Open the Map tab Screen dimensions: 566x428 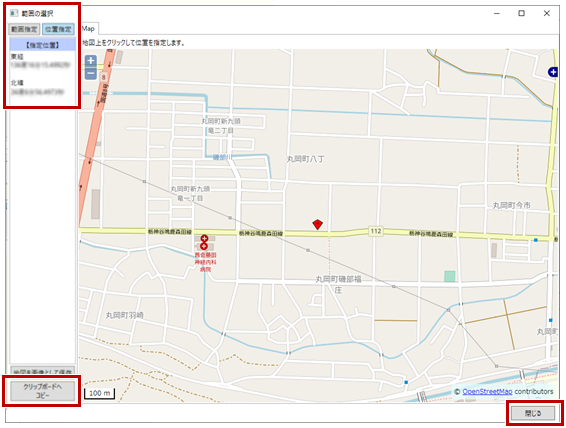88,29
